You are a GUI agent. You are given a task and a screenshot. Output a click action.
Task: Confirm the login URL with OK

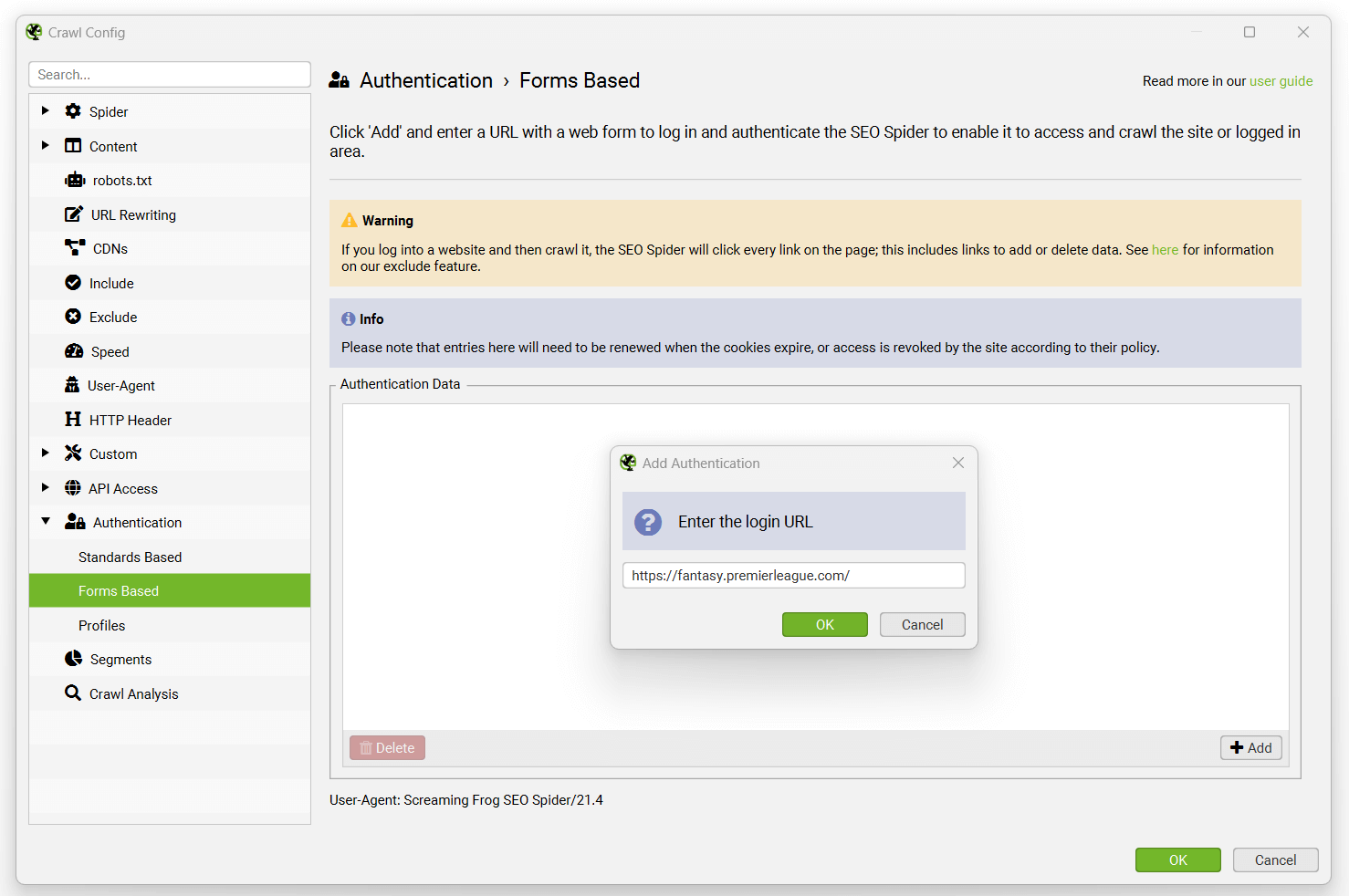tap(824, 624)
